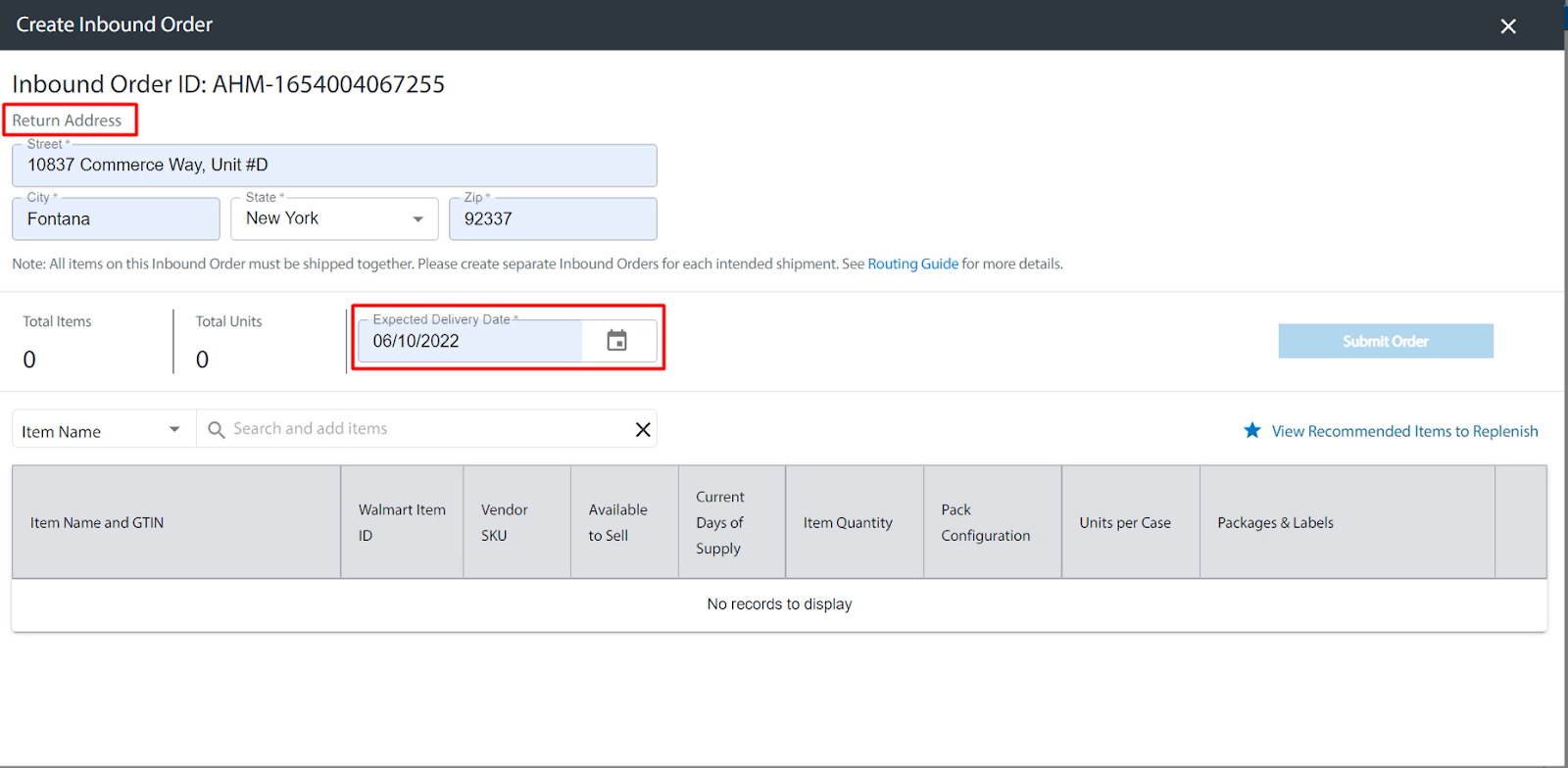Expand the State dropdown showing New York
Screen dimensions: 1568x768
334,218
